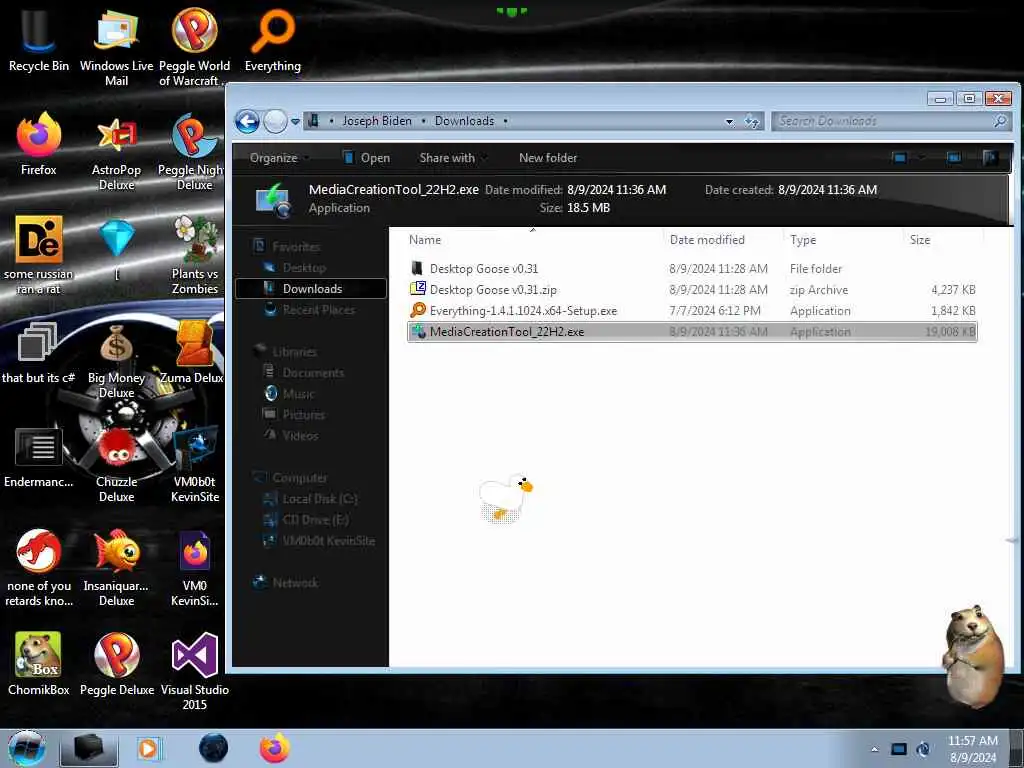
Task: Select the 'that but its c#' icon
Action: [x=38, y=353]
